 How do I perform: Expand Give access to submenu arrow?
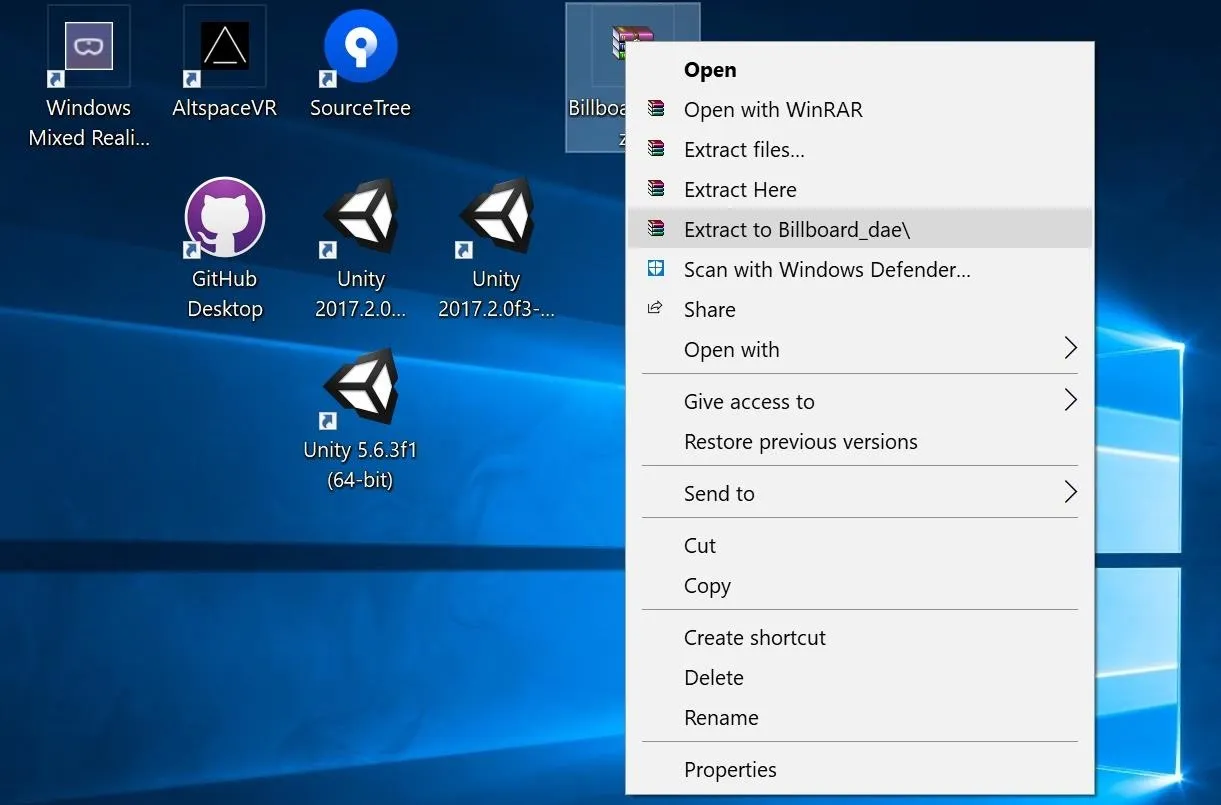click(x=1071, y=401)
